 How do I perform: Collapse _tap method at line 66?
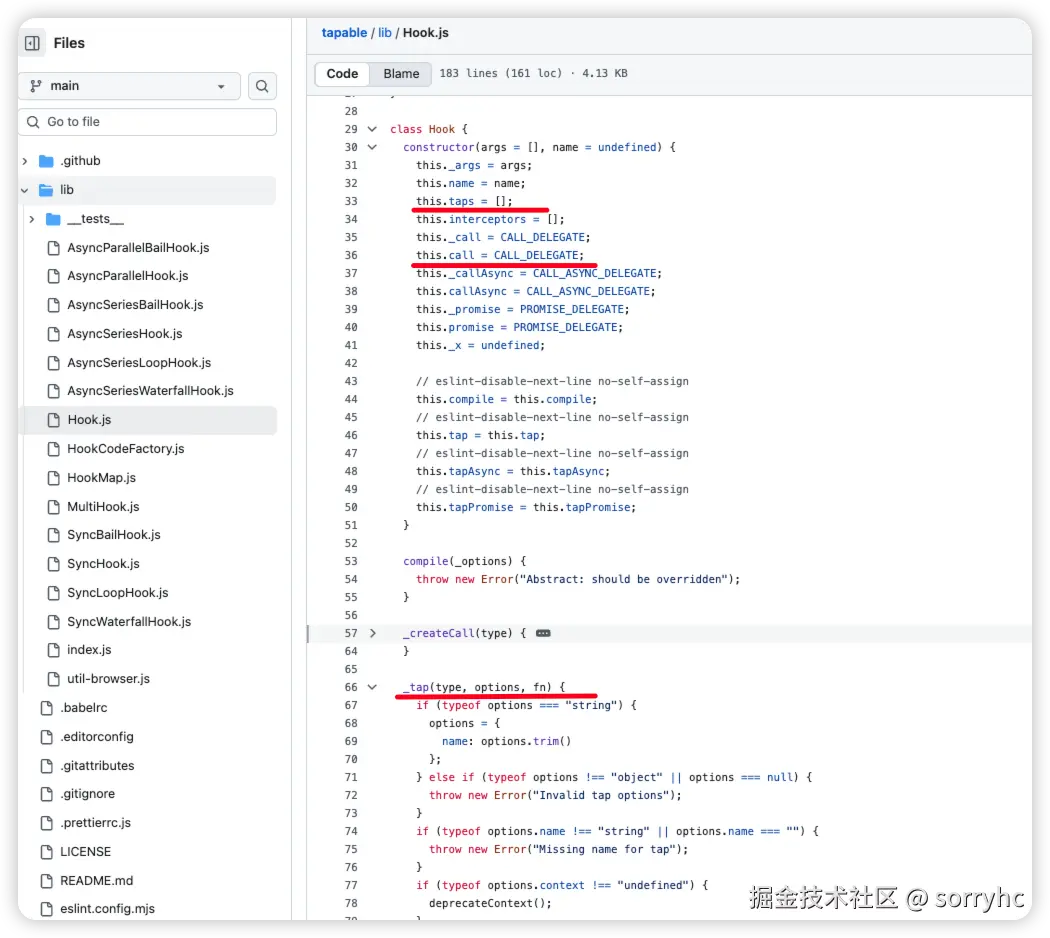point(372,688)
